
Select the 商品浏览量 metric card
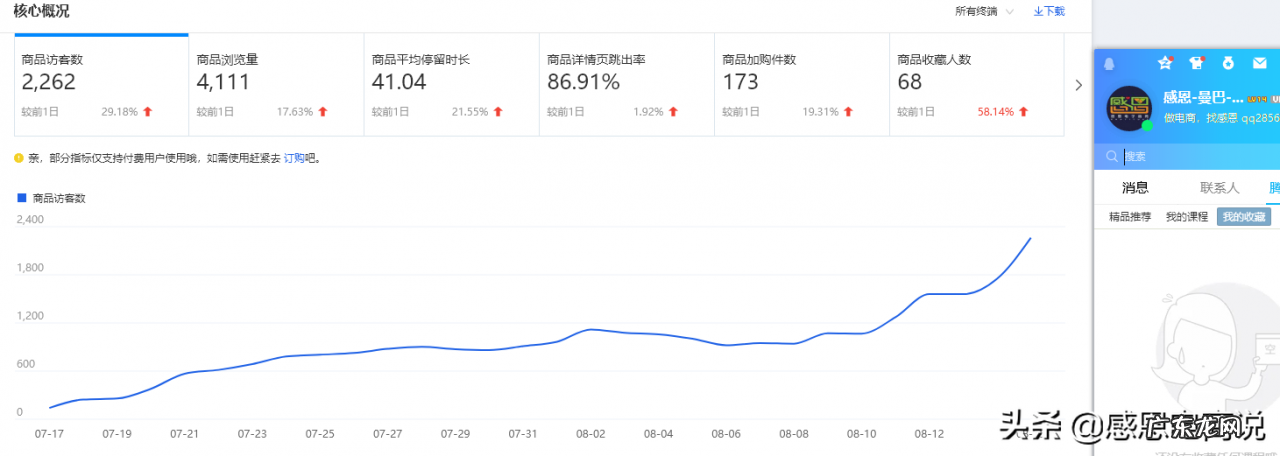(x=276, y=84)
